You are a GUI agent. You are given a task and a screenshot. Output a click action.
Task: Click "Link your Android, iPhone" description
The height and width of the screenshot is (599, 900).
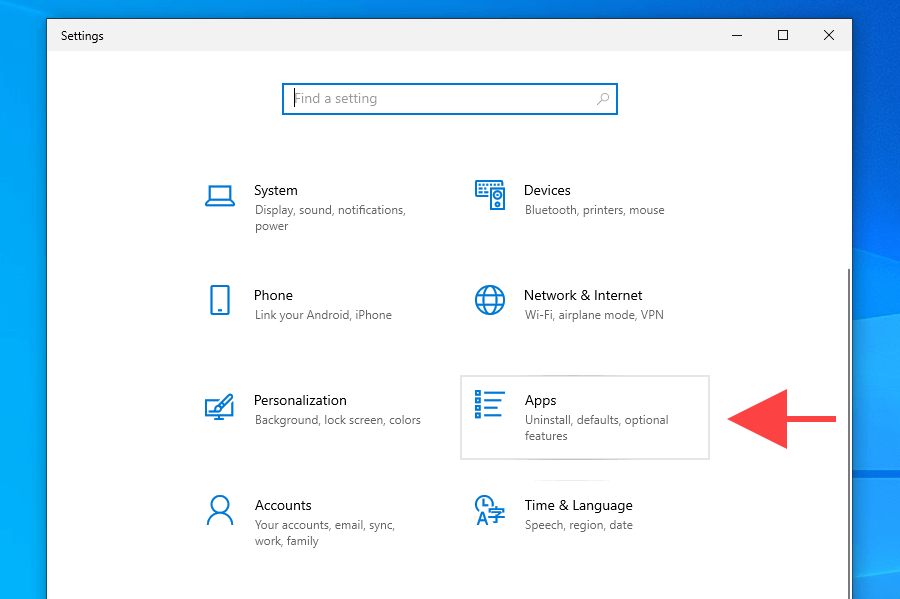pyautogui.click(x=323, y=315)
